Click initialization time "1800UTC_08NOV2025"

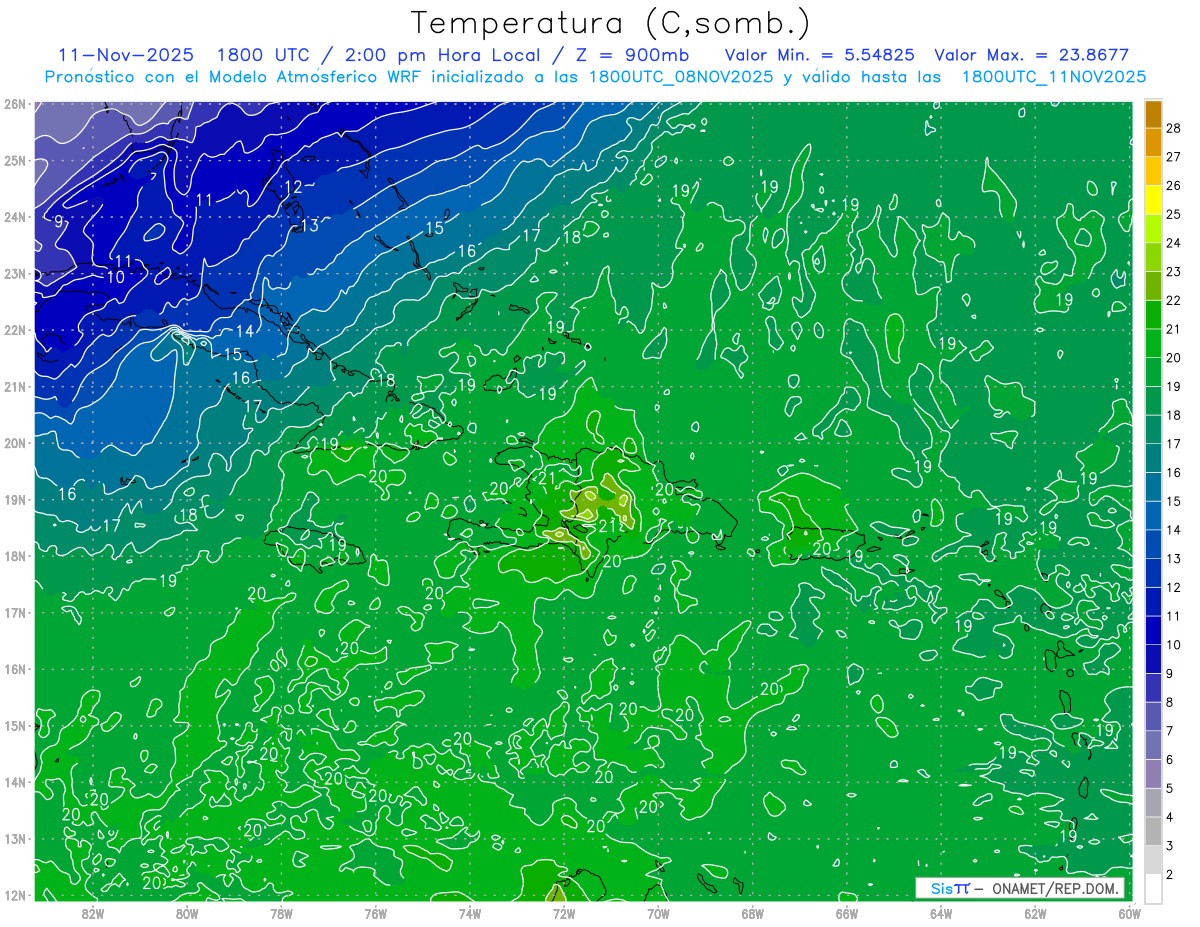coord(681,76)
